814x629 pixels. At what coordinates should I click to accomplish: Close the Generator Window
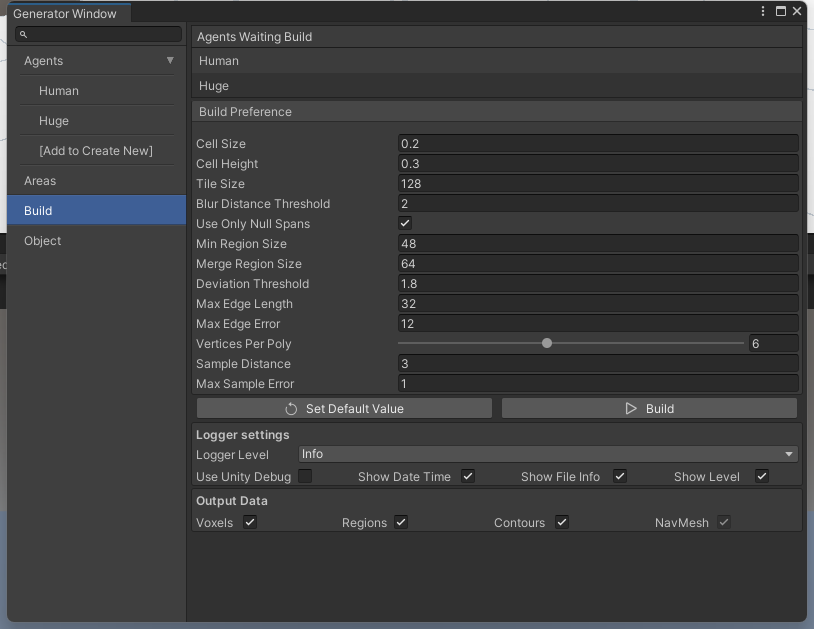click(x=797, y=11)
